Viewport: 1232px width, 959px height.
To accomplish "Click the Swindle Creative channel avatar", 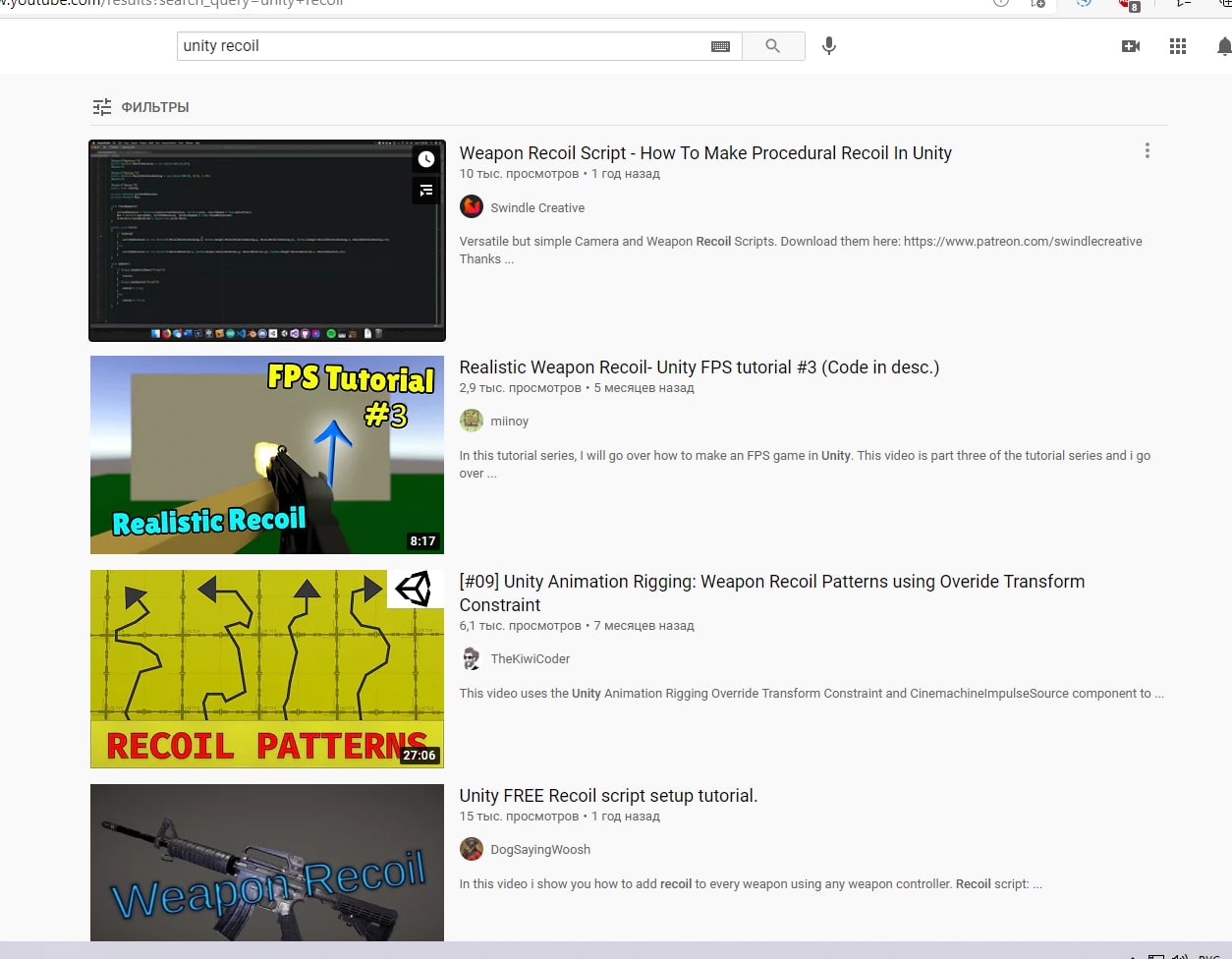I will point(472,207).
